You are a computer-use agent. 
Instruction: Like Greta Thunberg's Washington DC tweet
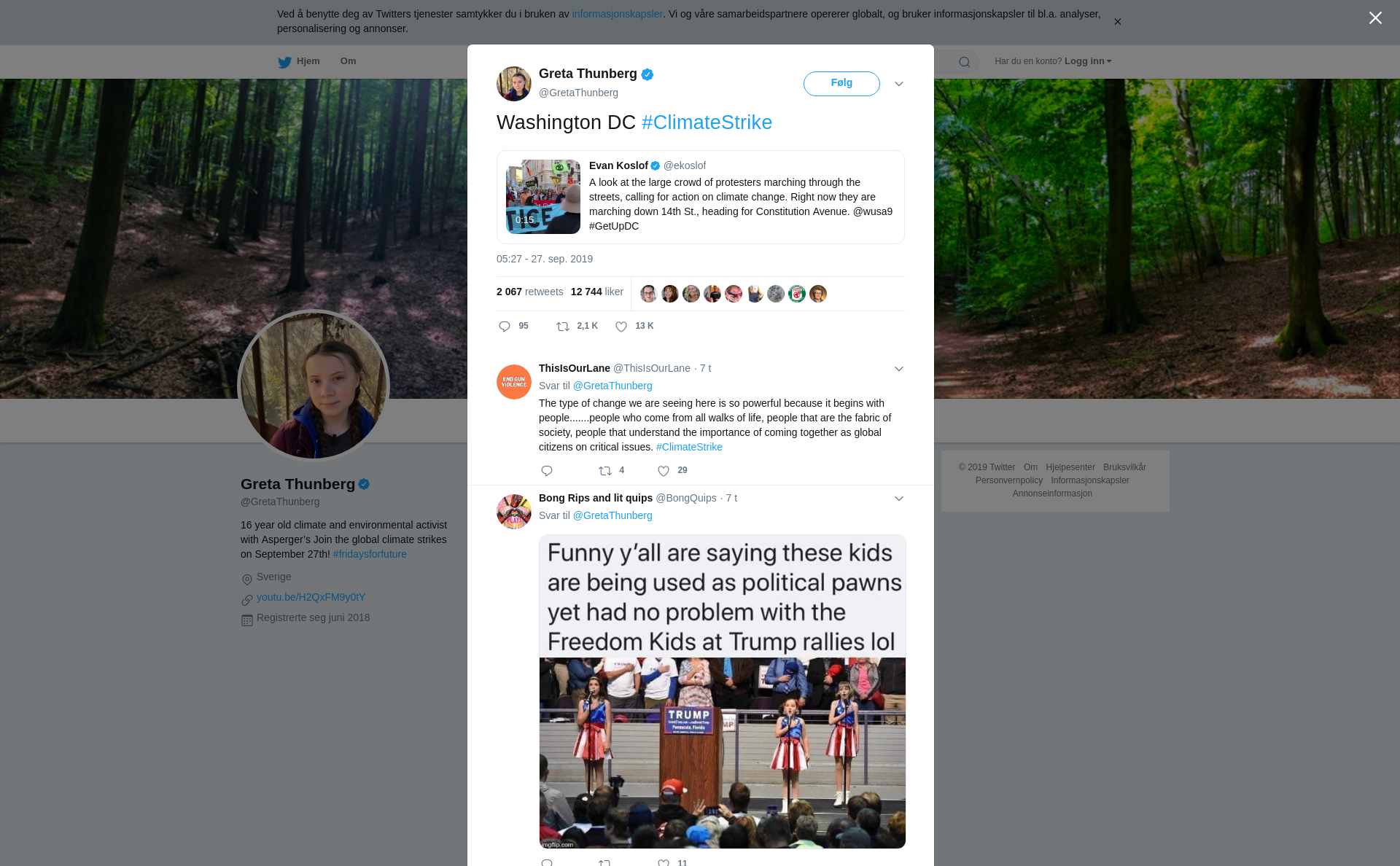click(x=621, y=327)
